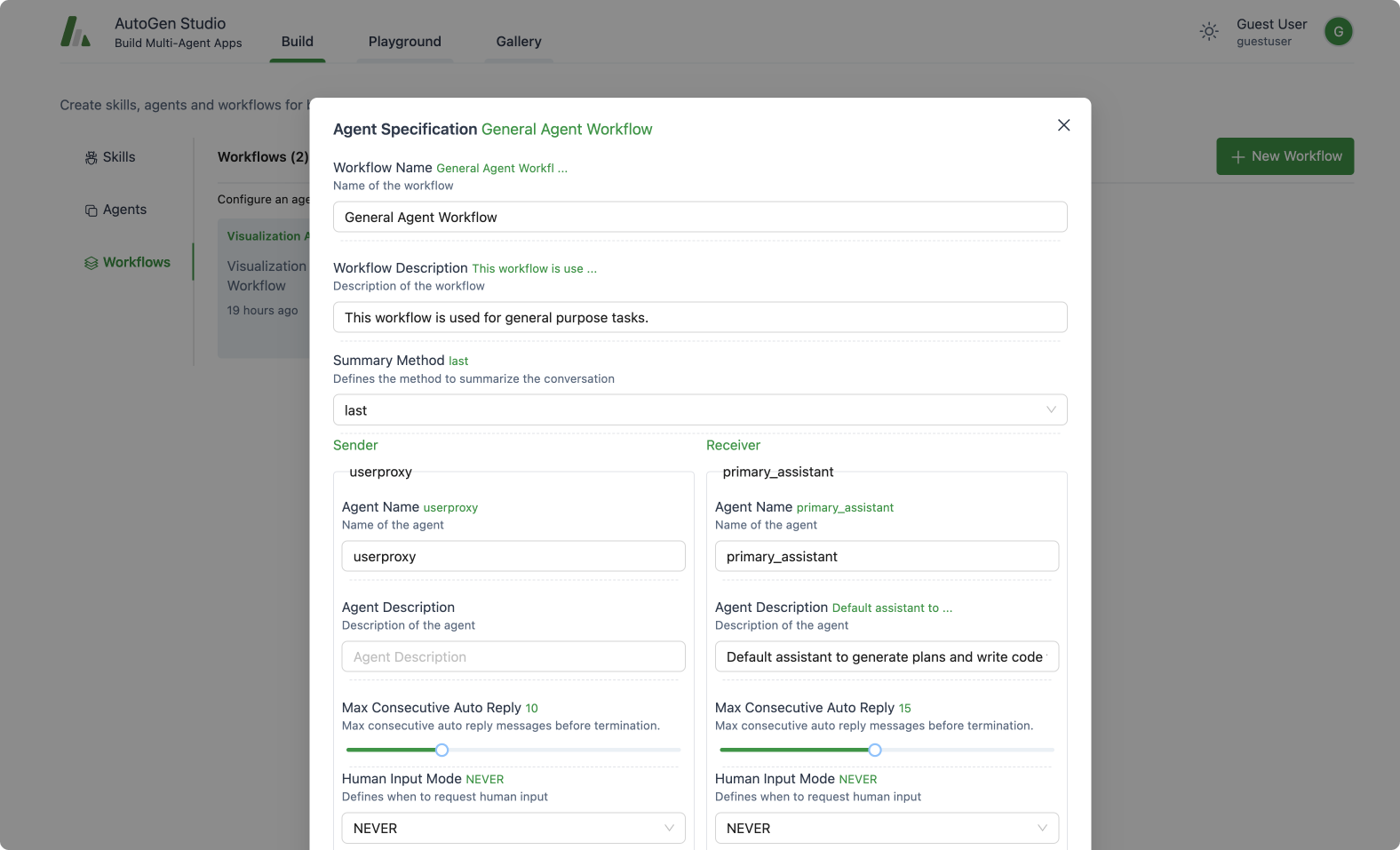Close the Agent Specification dialog
This screenshot has width=1400, height=850.
1063,125
